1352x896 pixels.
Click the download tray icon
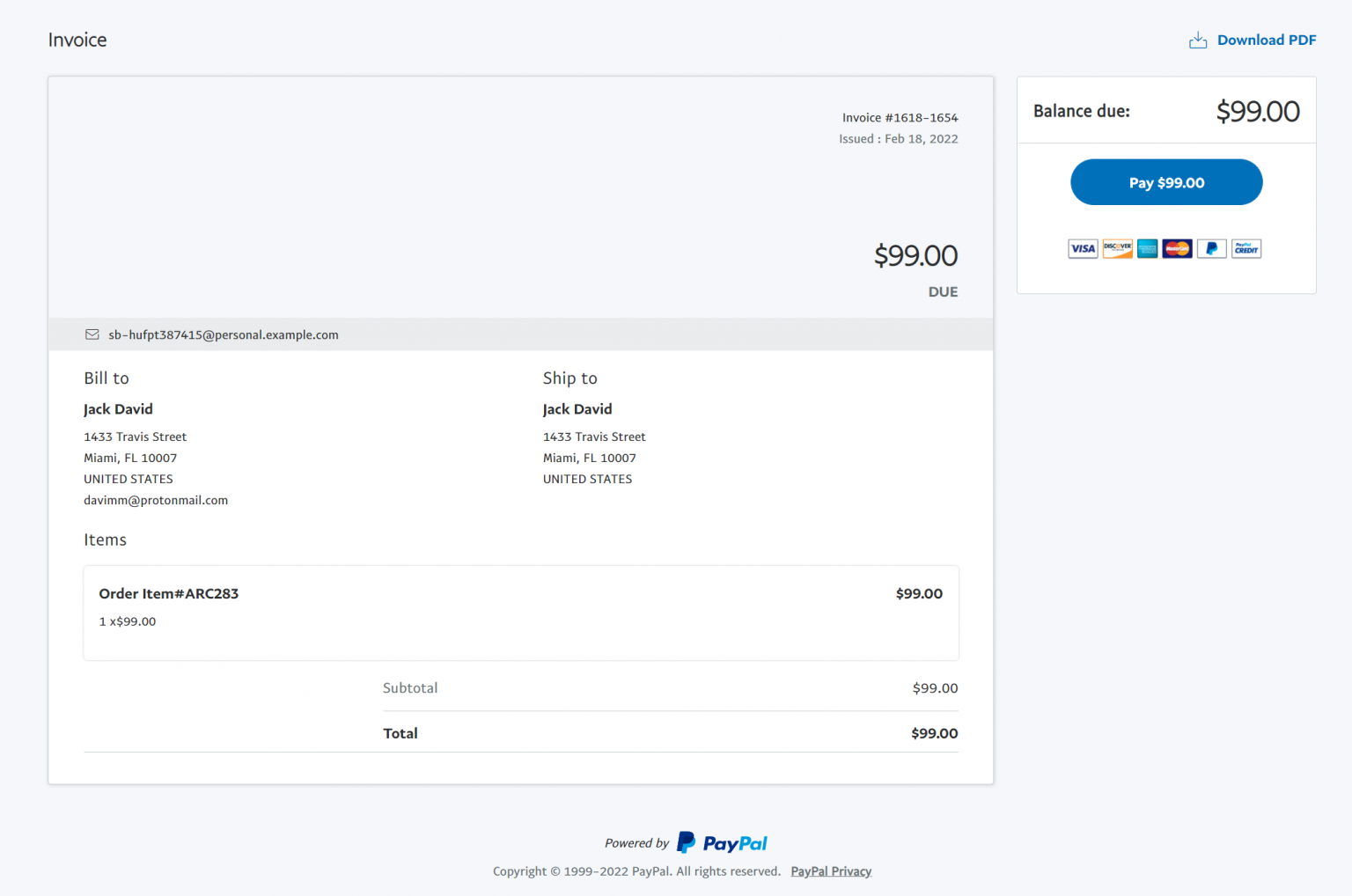(1197, 40)
